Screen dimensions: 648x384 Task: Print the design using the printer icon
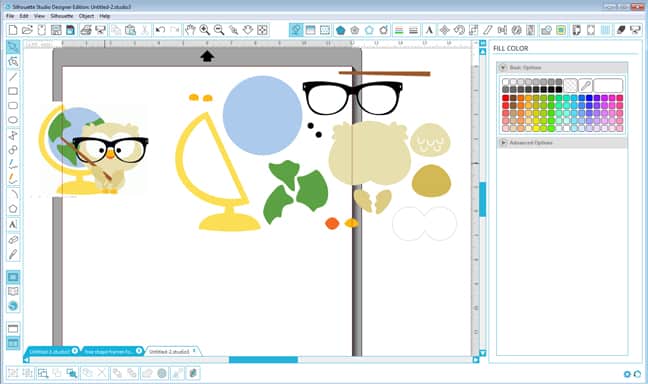[86, 30]
